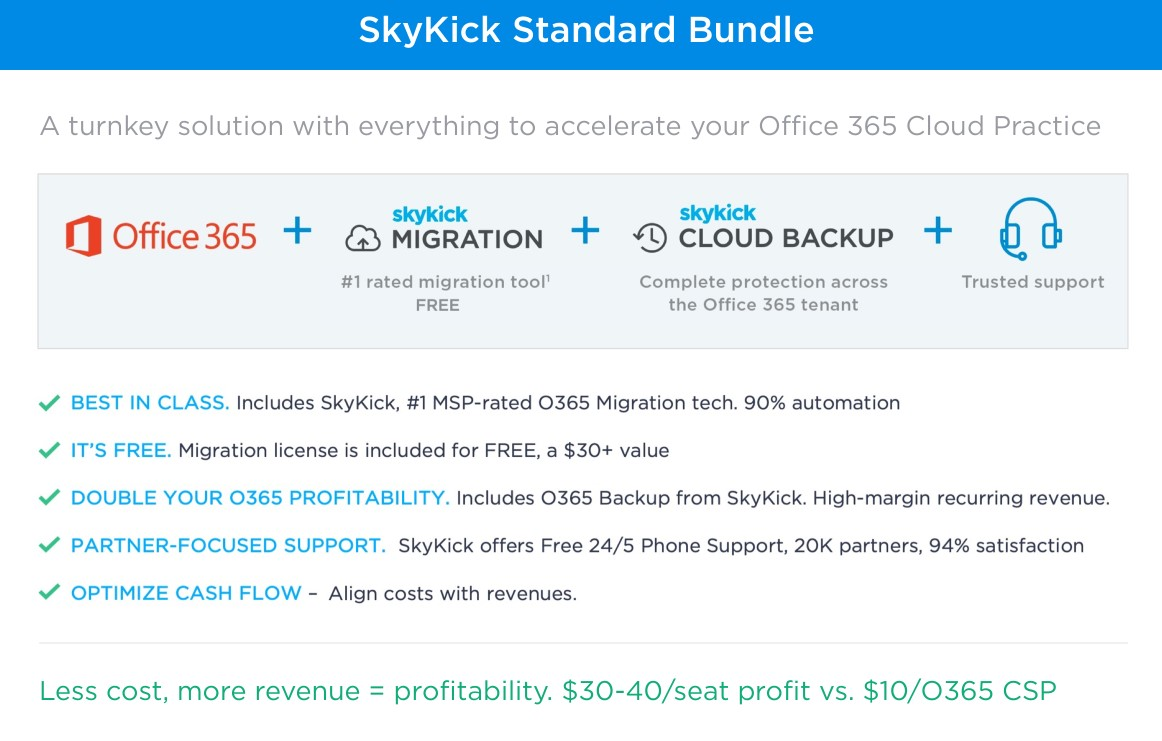1162x741 pixels.
Task: Click the Cloud Backup clock-arrow icon
Action: point(650,238)
